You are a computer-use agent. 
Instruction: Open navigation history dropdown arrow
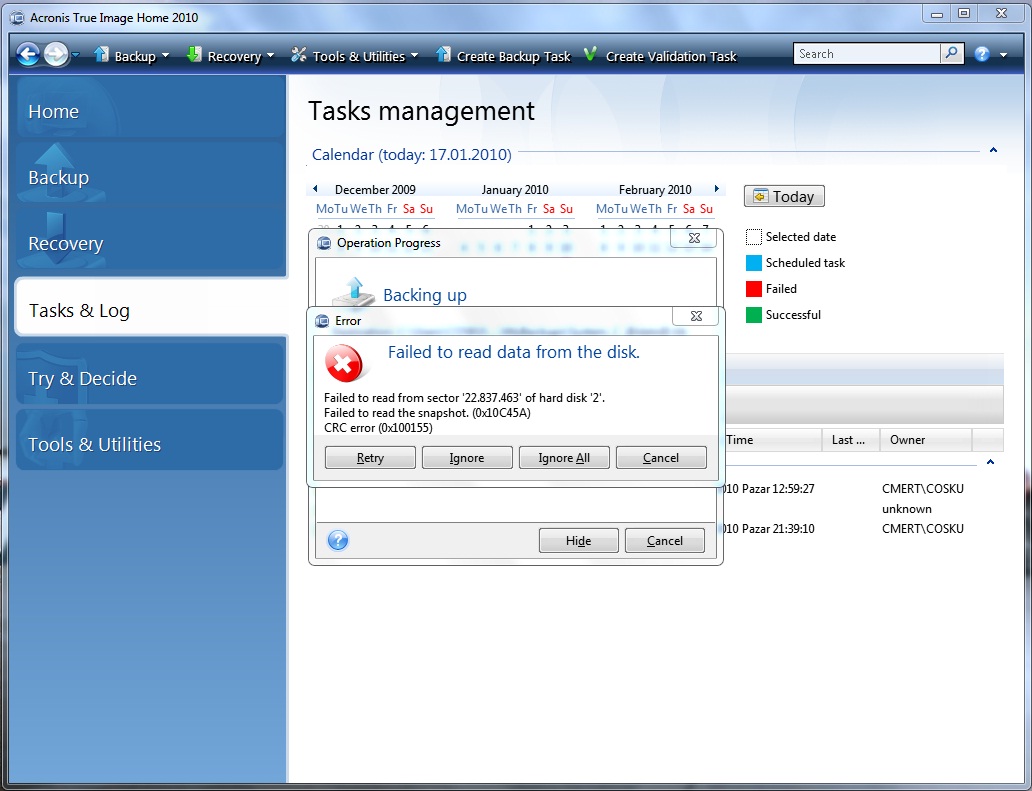pyautogui.click(x=76, y=55)
